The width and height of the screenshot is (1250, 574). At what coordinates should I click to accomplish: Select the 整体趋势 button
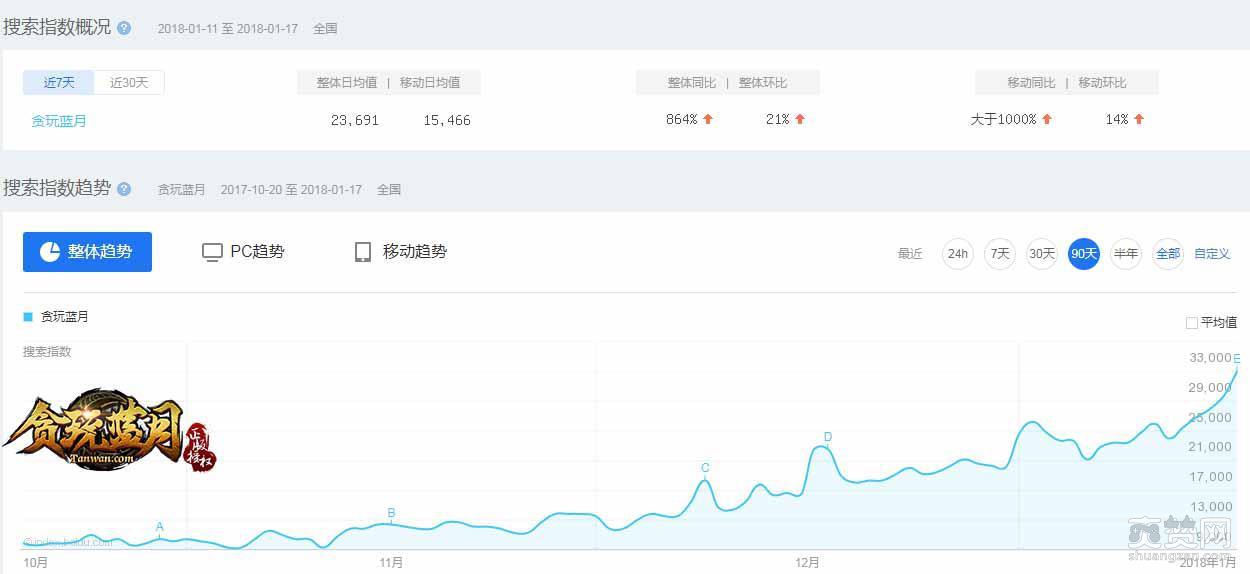(87, 252)
